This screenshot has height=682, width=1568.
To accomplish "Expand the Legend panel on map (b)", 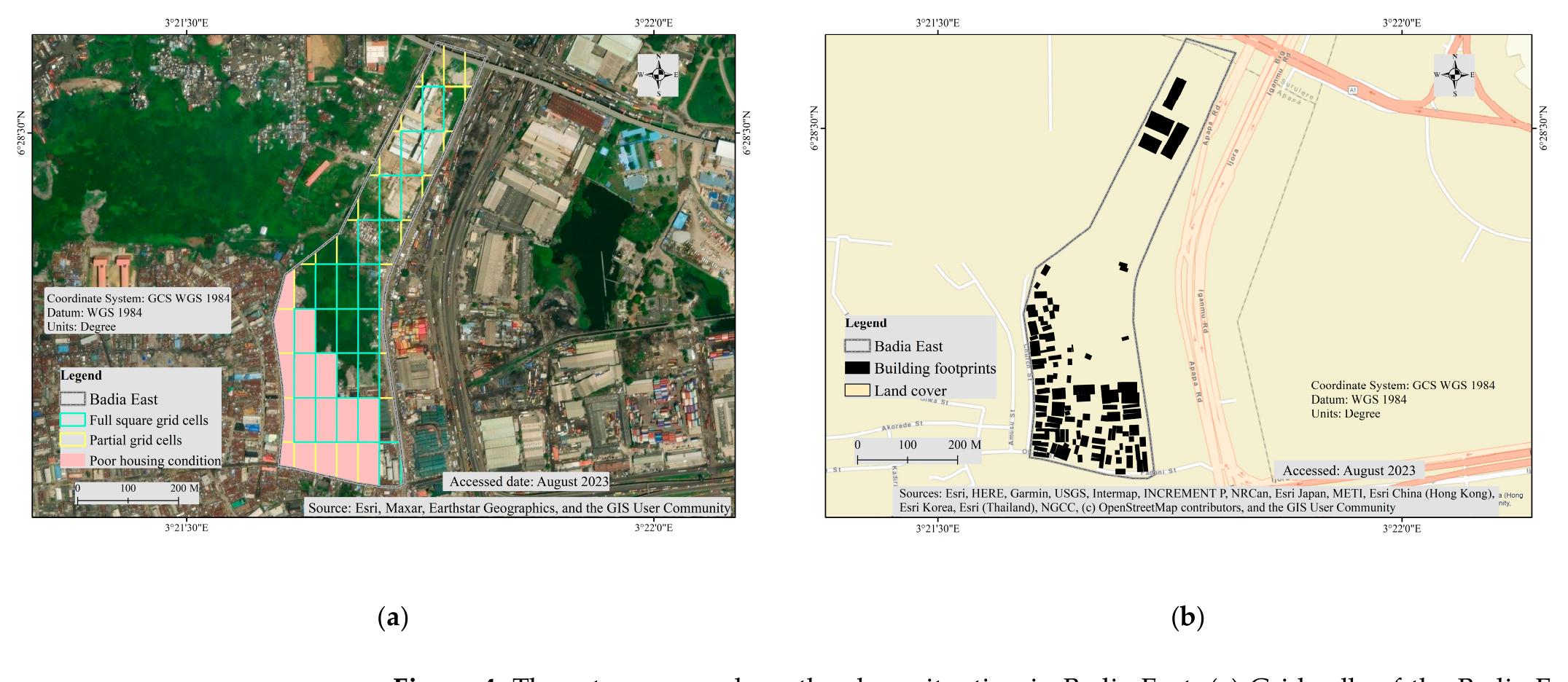I will (x=865, y=322).
